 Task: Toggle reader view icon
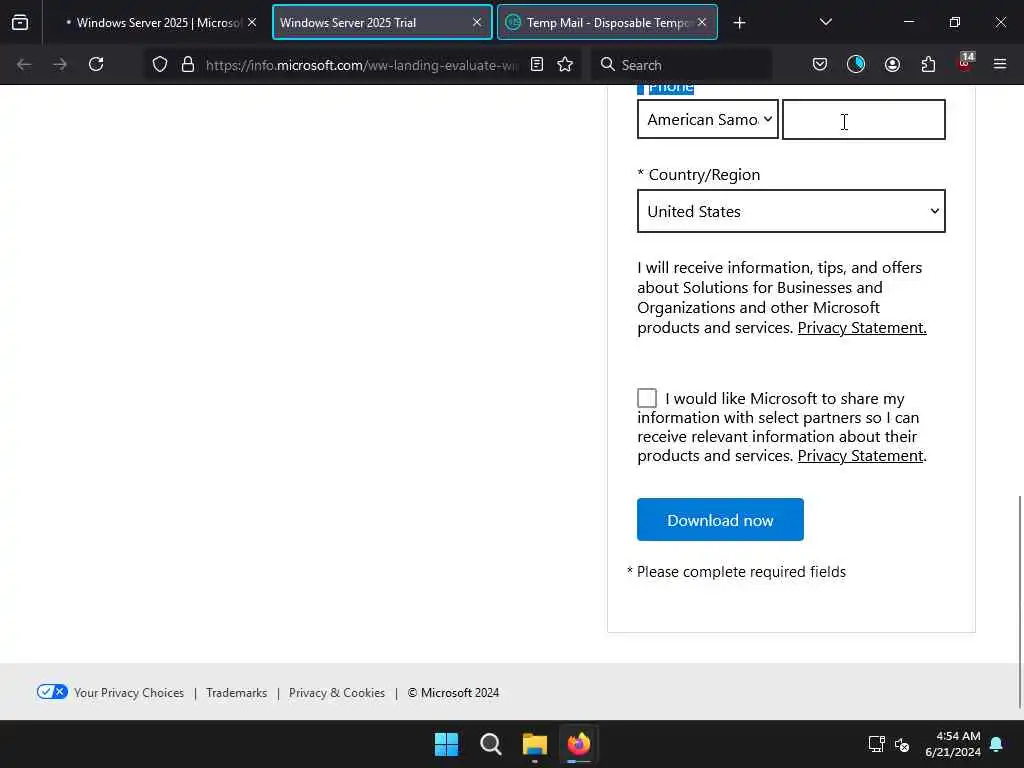[537, 64]
